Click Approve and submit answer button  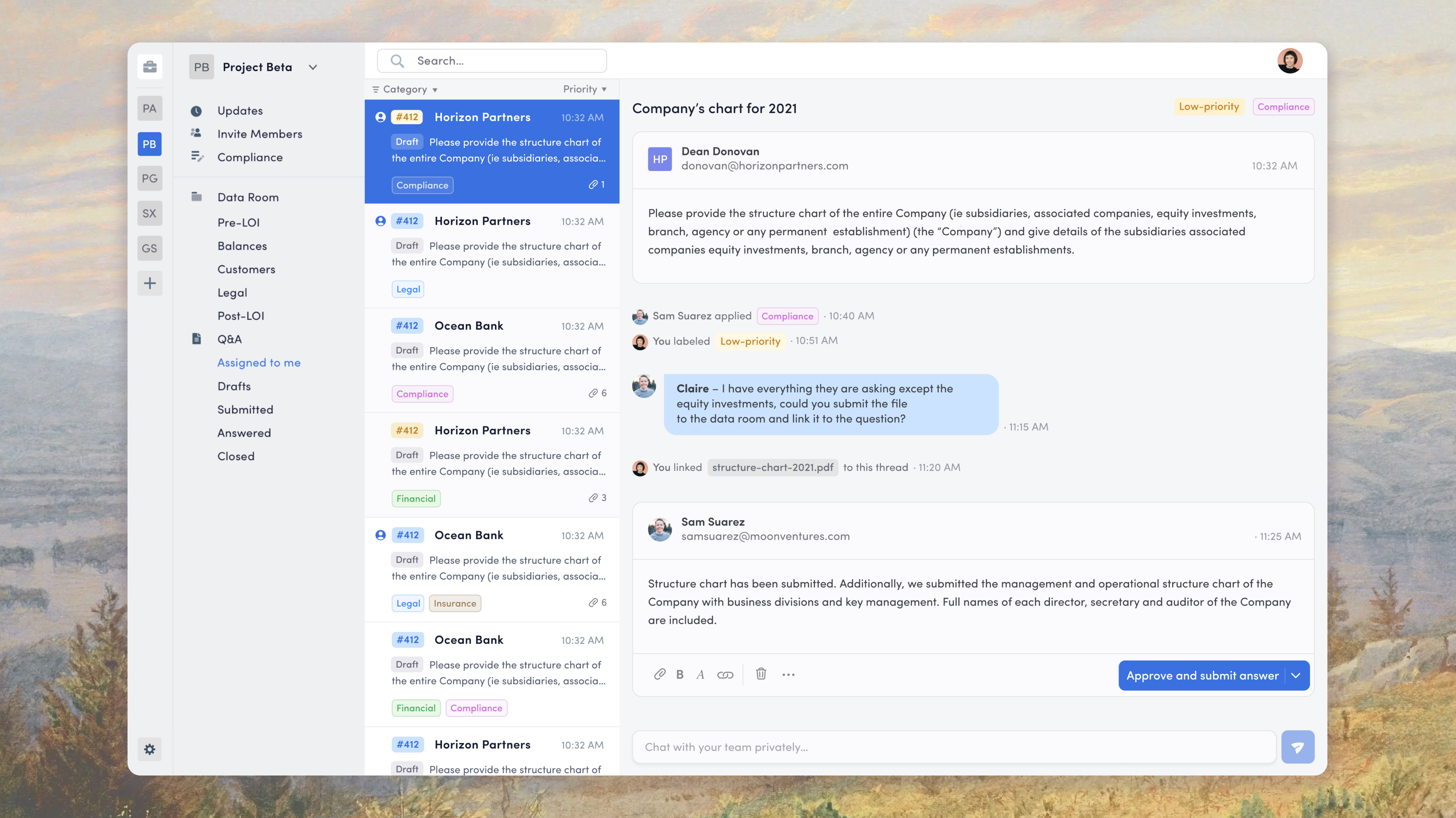[x=1202, y=676]
